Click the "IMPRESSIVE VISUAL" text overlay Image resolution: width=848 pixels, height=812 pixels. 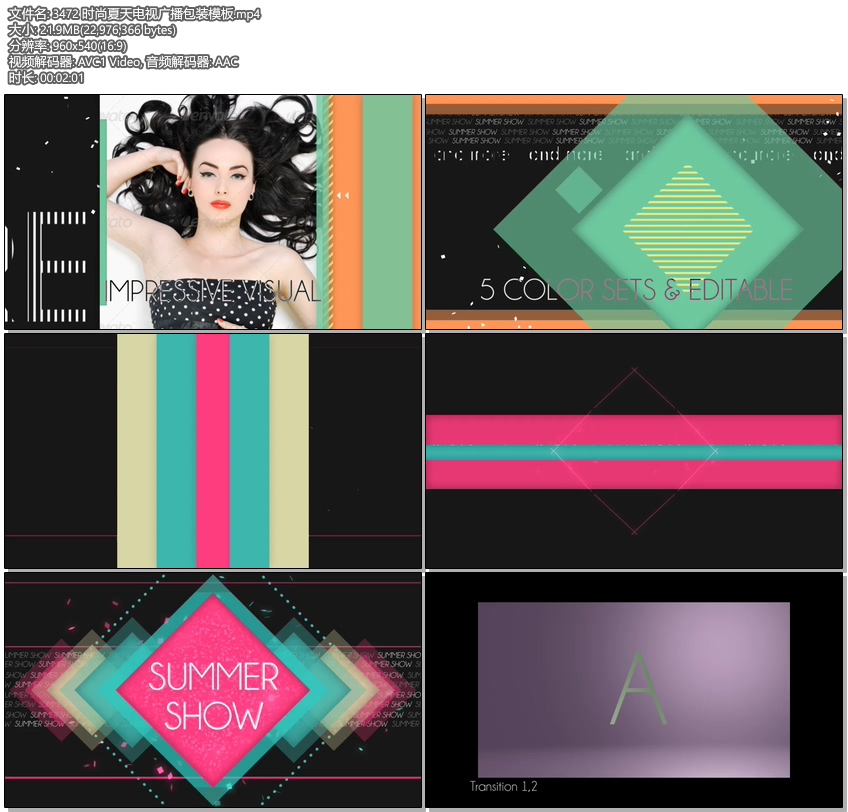(x=213, y=291)
